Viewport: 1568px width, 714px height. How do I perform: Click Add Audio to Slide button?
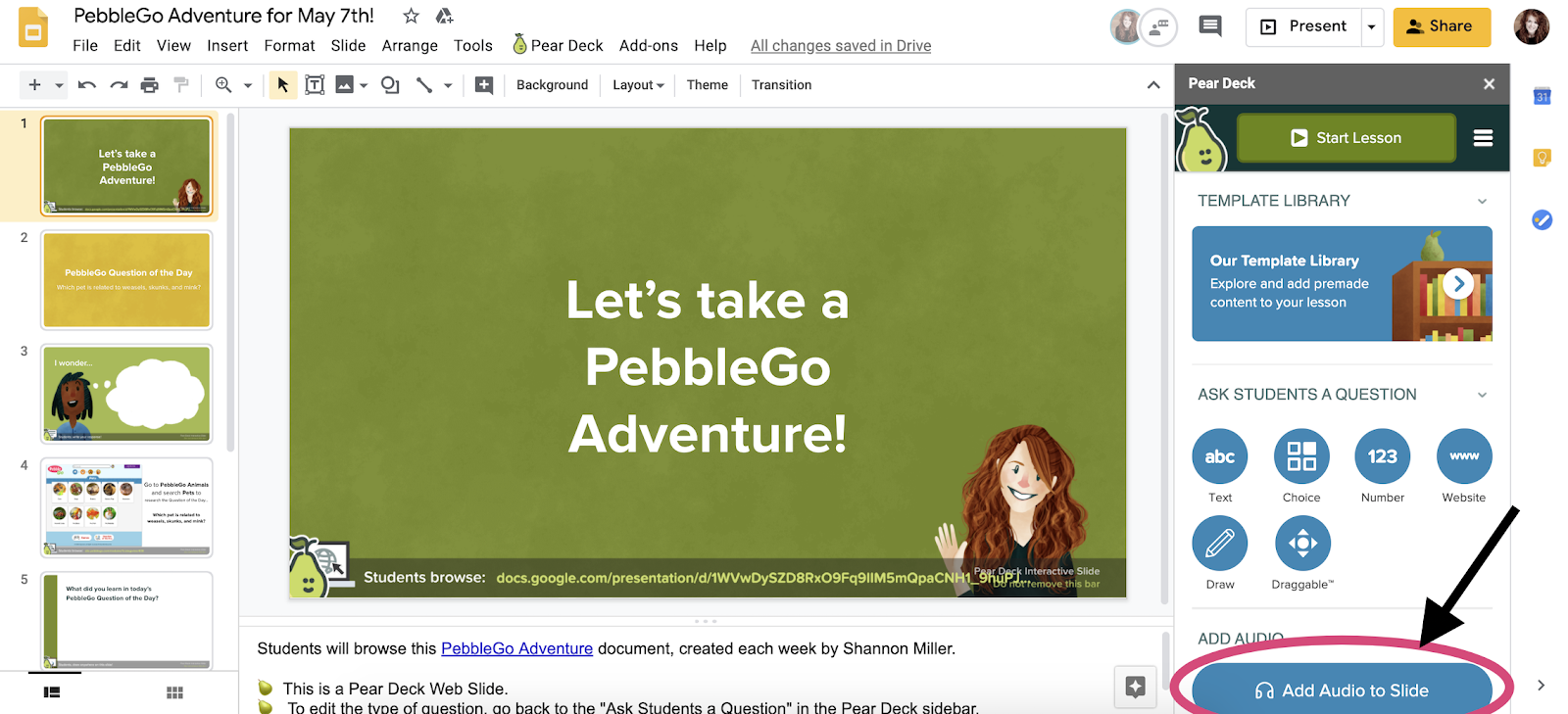(1342, 690)
